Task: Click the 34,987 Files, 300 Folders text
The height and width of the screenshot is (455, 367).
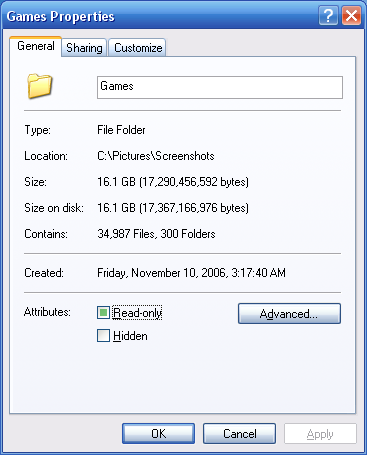Action: pos(156,234)
